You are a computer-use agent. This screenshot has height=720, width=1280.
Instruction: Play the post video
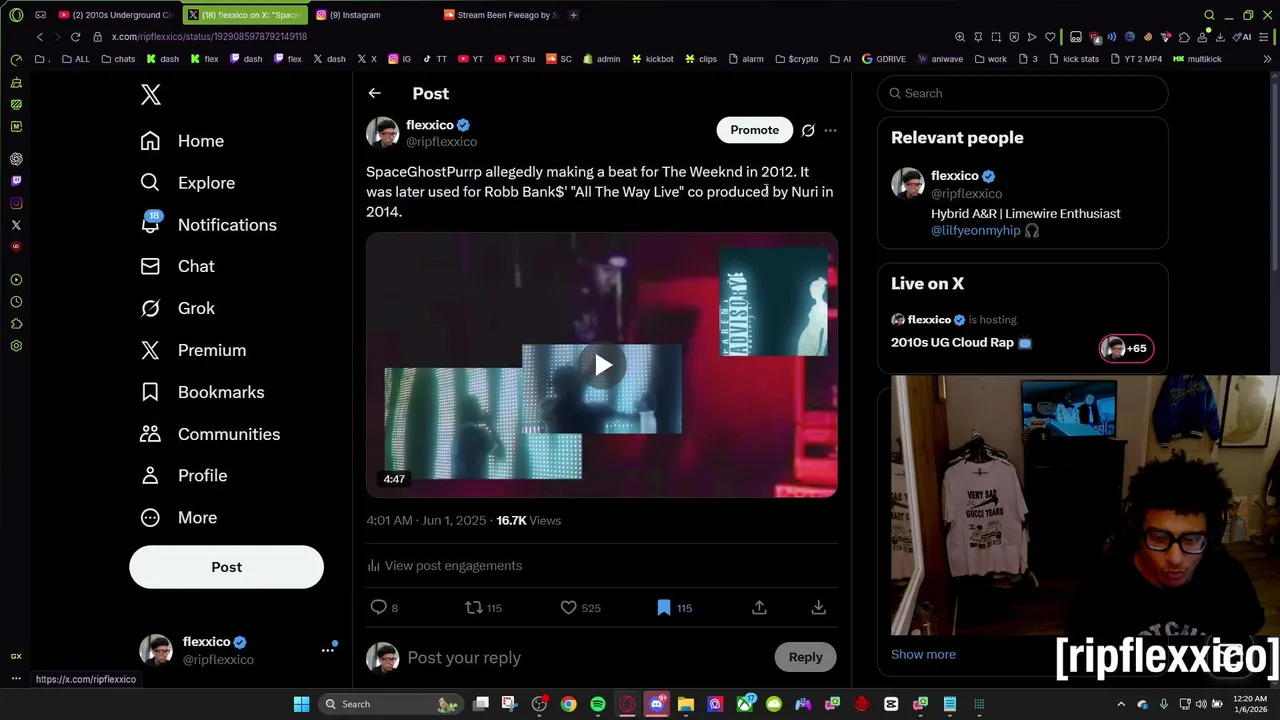602,365
